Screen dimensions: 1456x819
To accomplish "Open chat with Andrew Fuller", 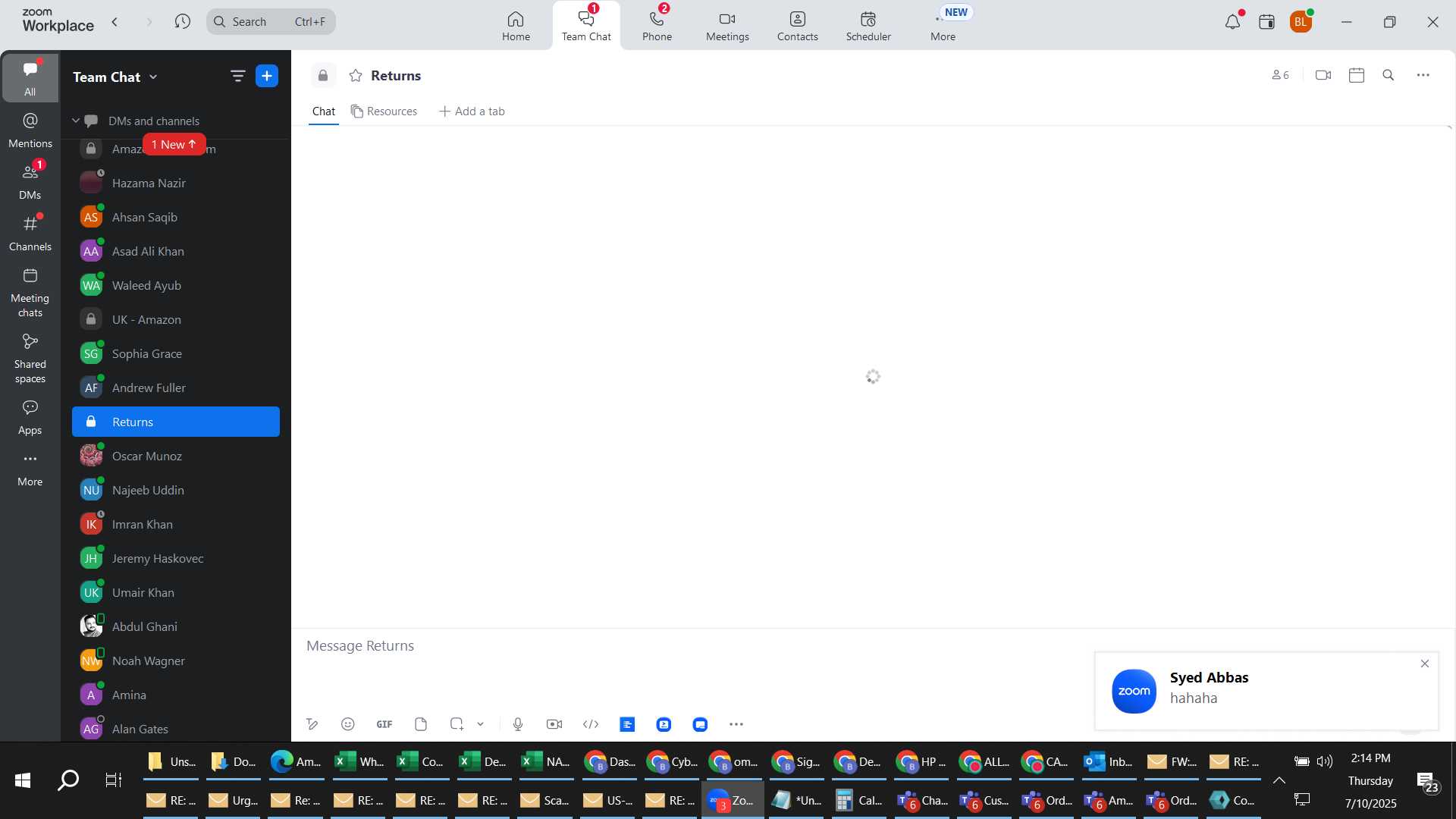I will 176,388.
